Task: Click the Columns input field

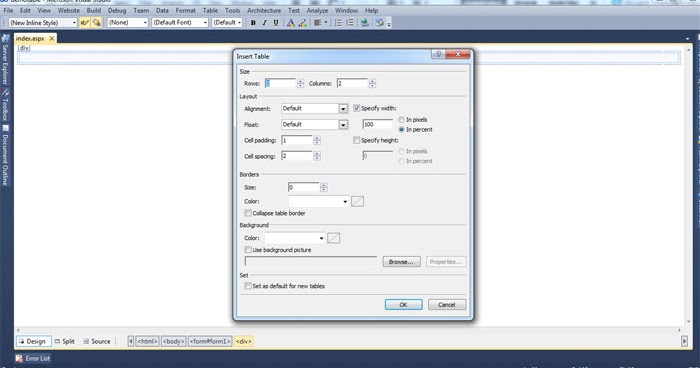Action: pos(353,83)
